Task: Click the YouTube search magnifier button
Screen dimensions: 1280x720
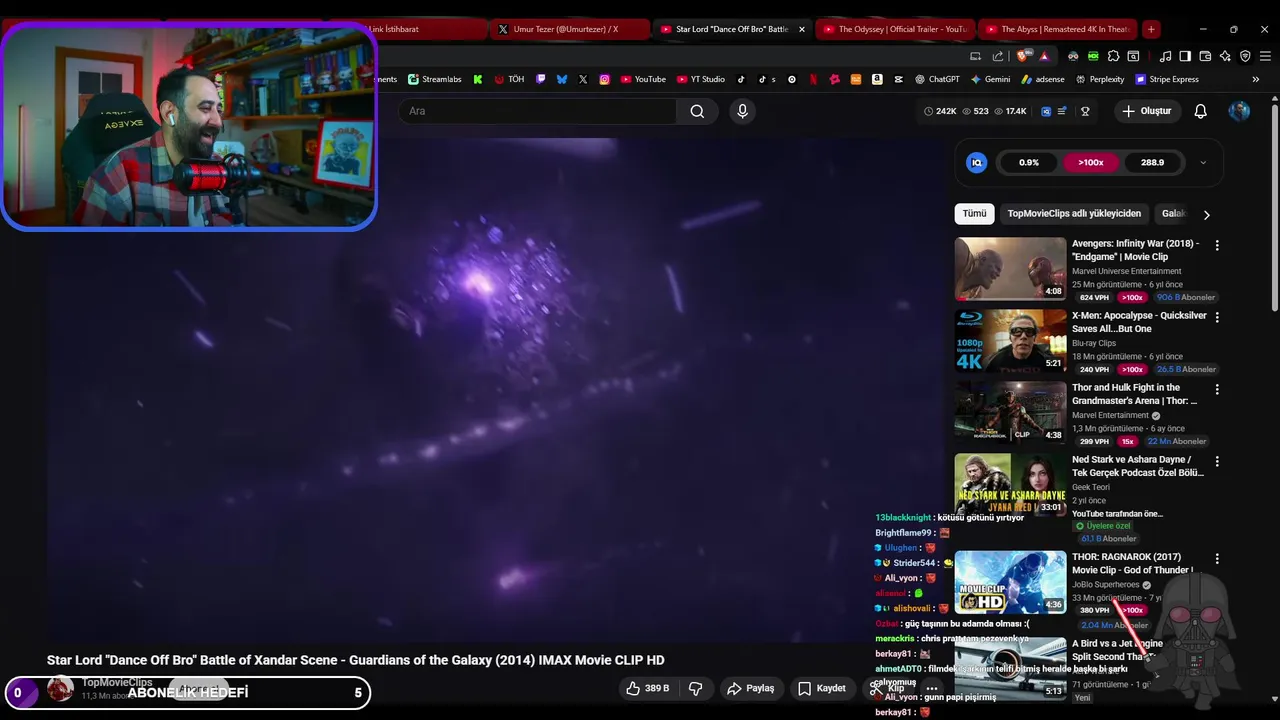Action: point(697,111)
